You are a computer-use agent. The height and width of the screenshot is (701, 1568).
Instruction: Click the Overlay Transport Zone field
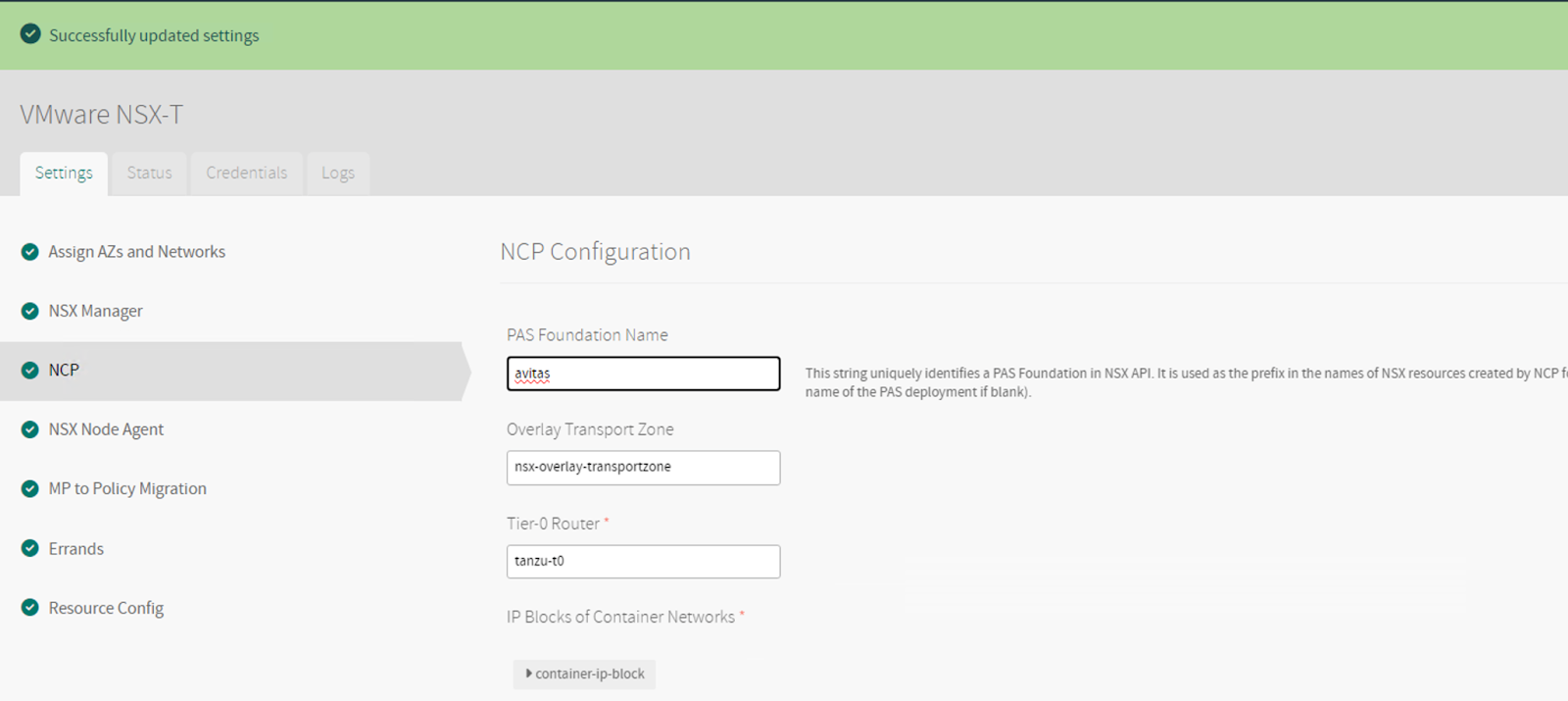point(643,468)
